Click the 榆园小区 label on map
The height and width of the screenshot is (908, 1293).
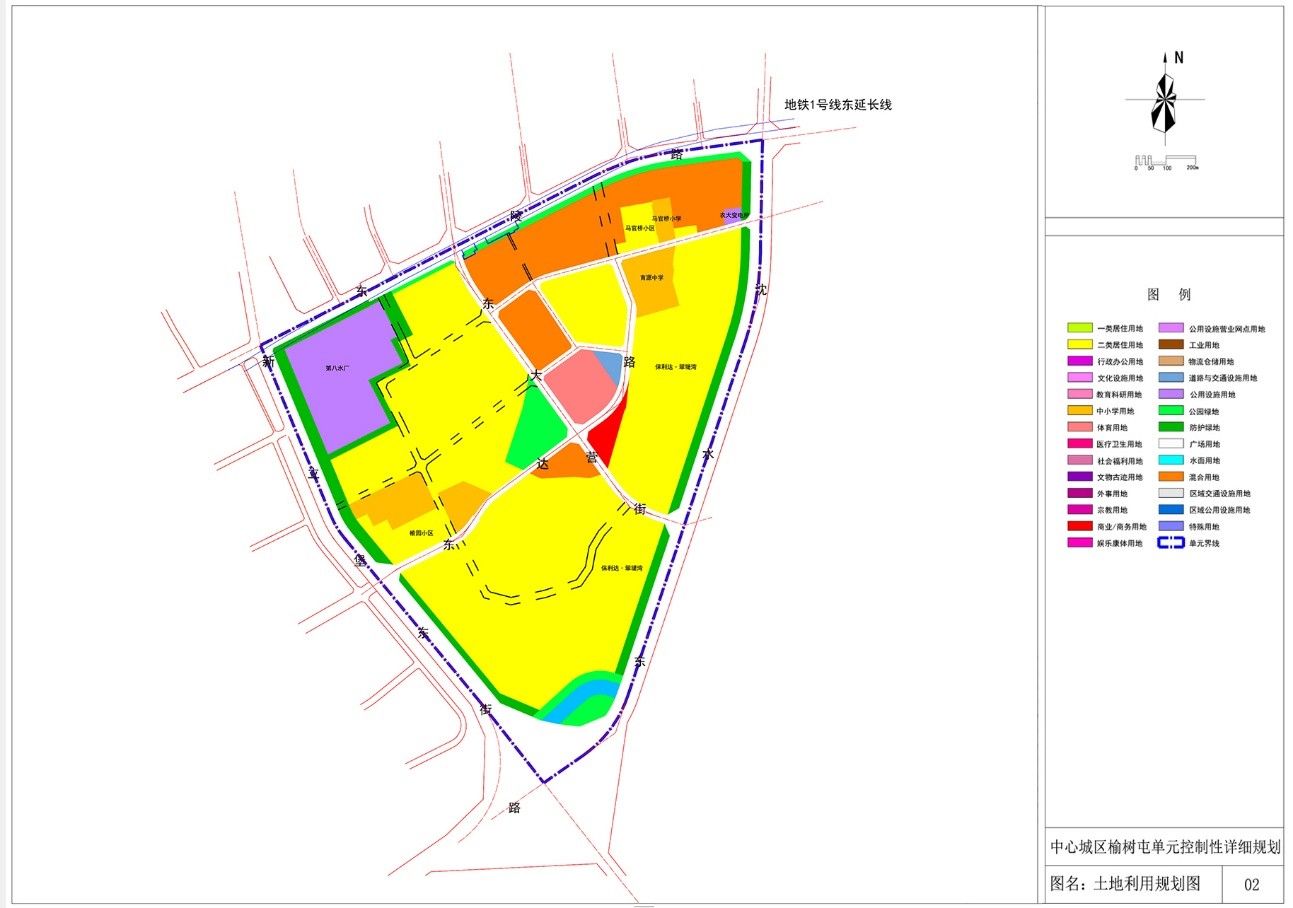pyautogui.click(x=422, y=533)
